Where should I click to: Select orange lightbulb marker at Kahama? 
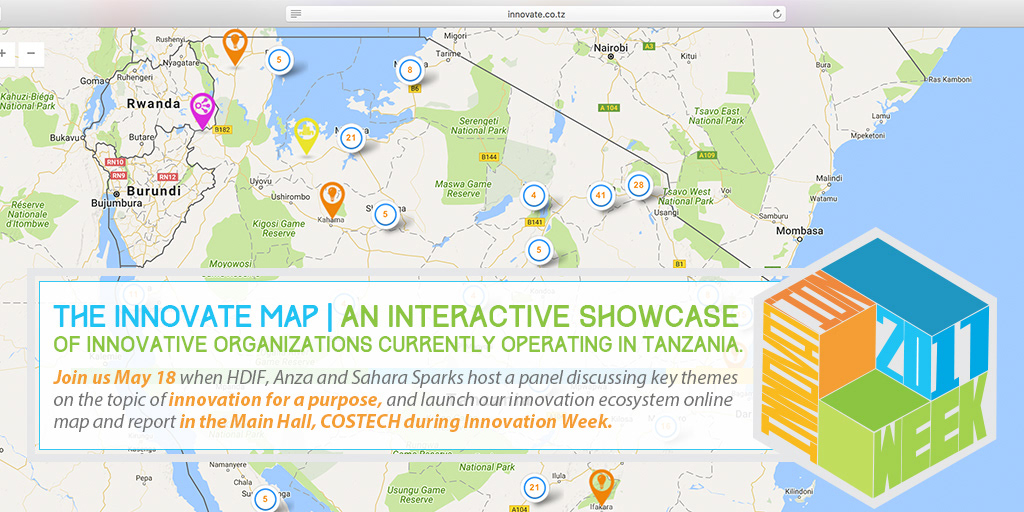pyautogui.click(x=332, y=200)
